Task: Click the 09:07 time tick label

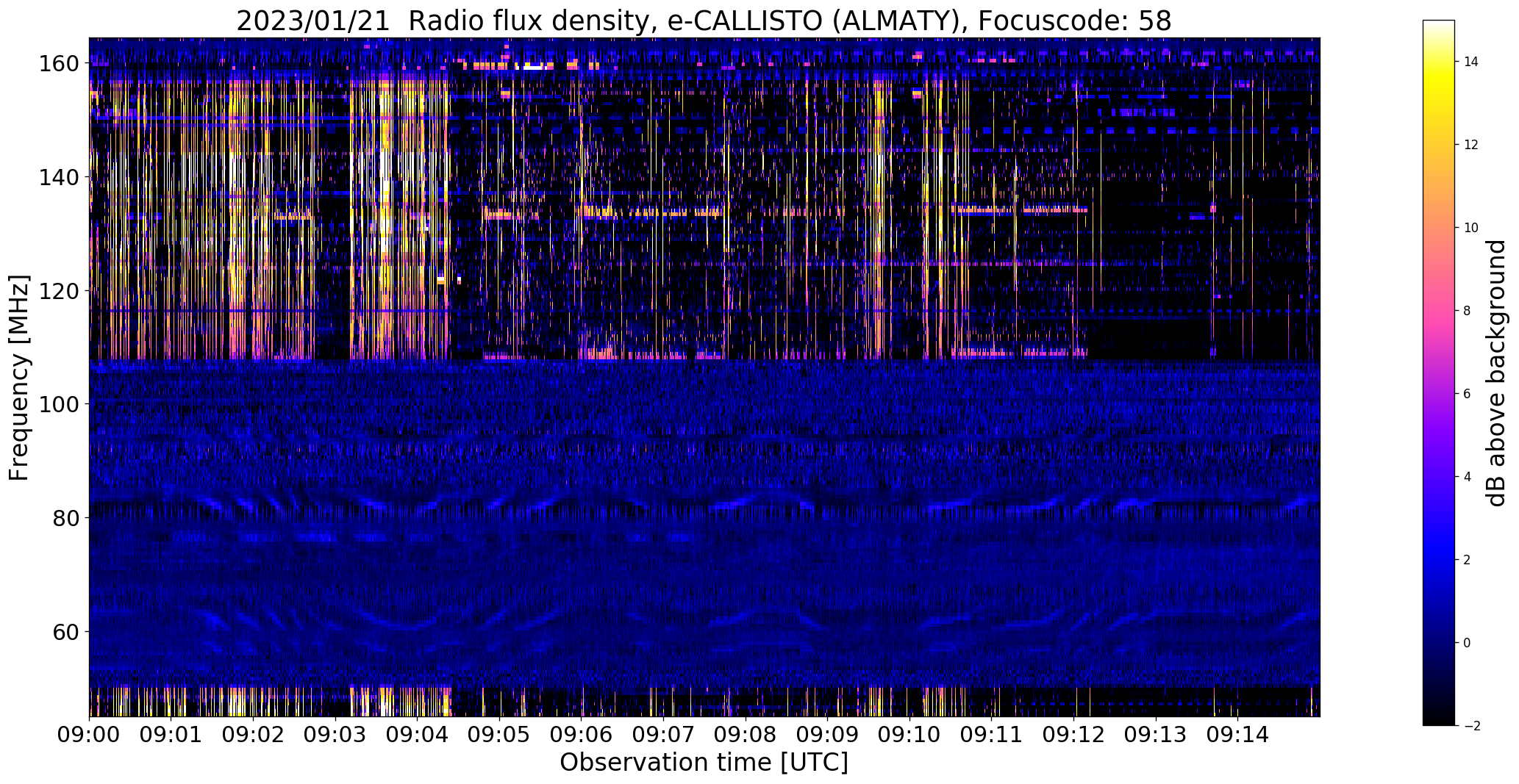Action: click(x=664, y=735)
